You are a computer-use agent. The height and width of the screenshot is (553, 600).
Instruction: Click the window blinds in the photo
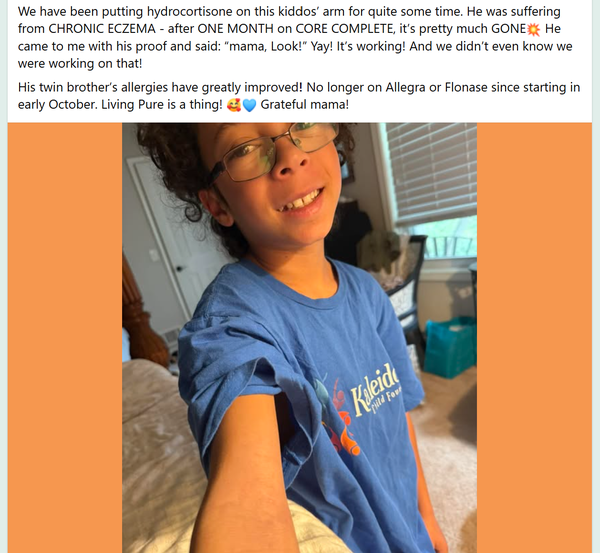[432, 172]
